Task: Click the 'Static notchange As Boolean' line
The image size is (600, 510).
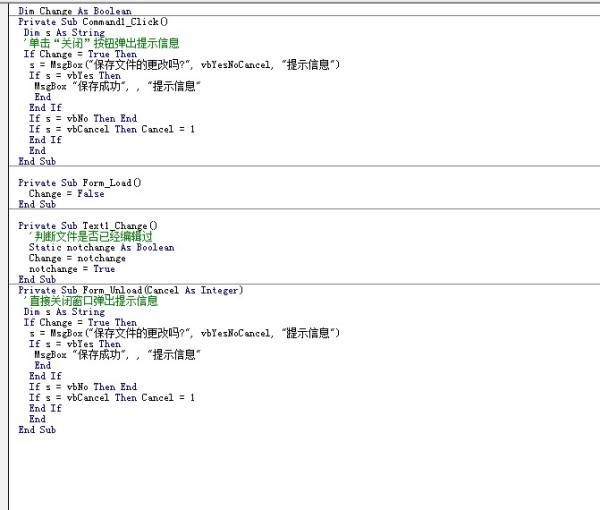Action: [x=102, y=247]
